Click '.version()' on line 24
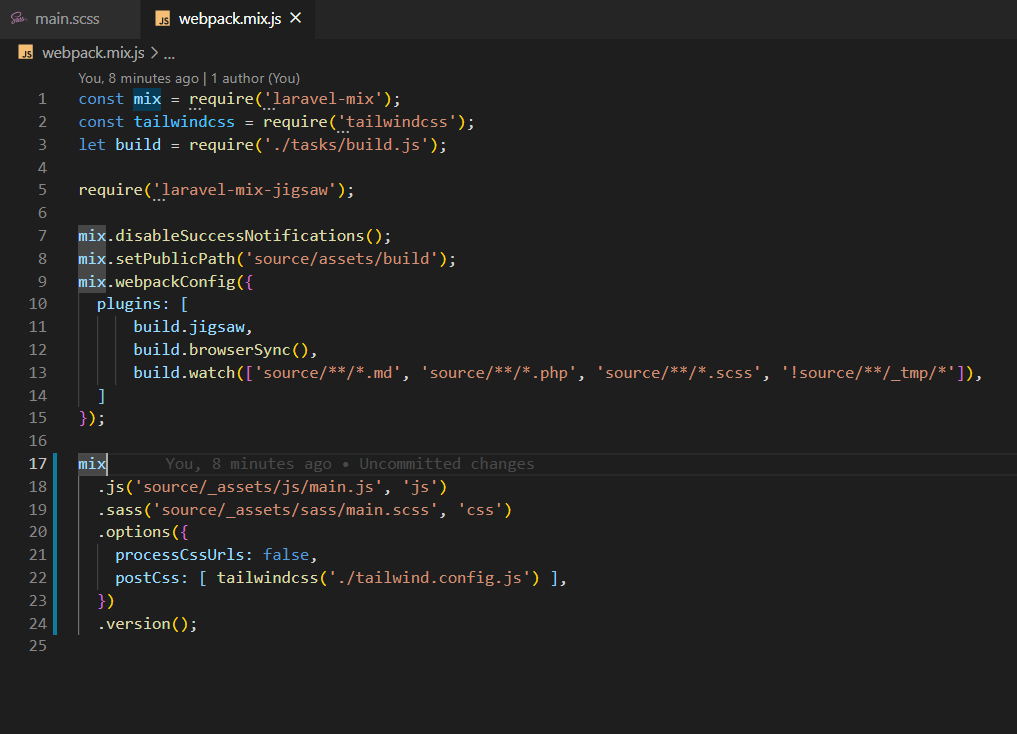1017x734 pixels. pos(143,623)
